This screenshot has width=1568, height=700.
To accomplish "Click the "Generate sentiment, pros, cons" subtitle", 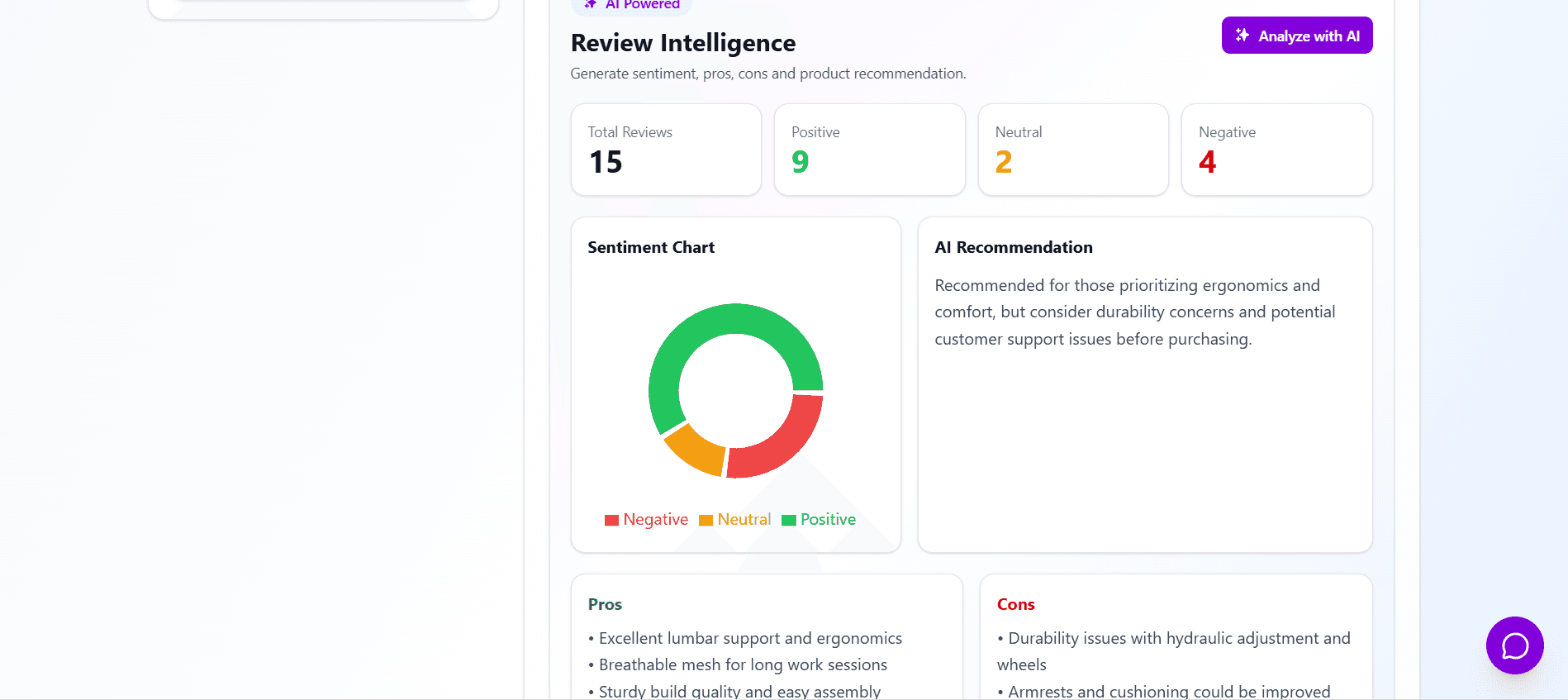I will pos(768,74).
